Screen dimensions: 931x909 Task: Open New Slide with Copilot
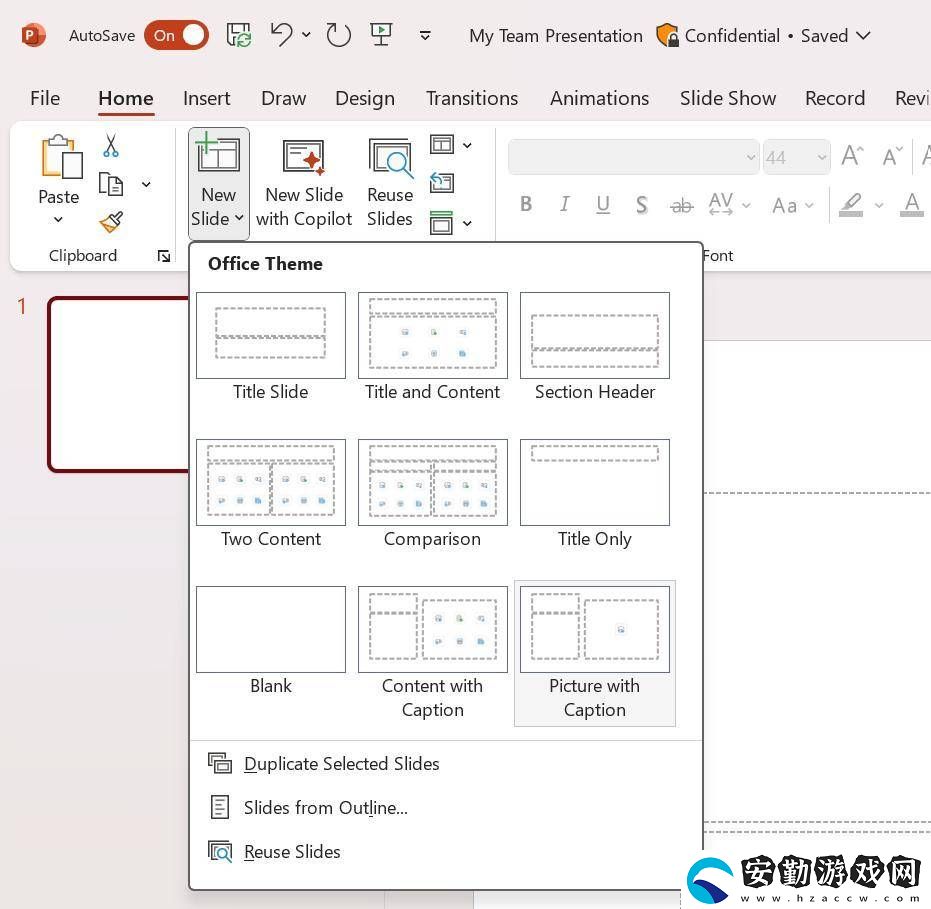tap(304, 183)
